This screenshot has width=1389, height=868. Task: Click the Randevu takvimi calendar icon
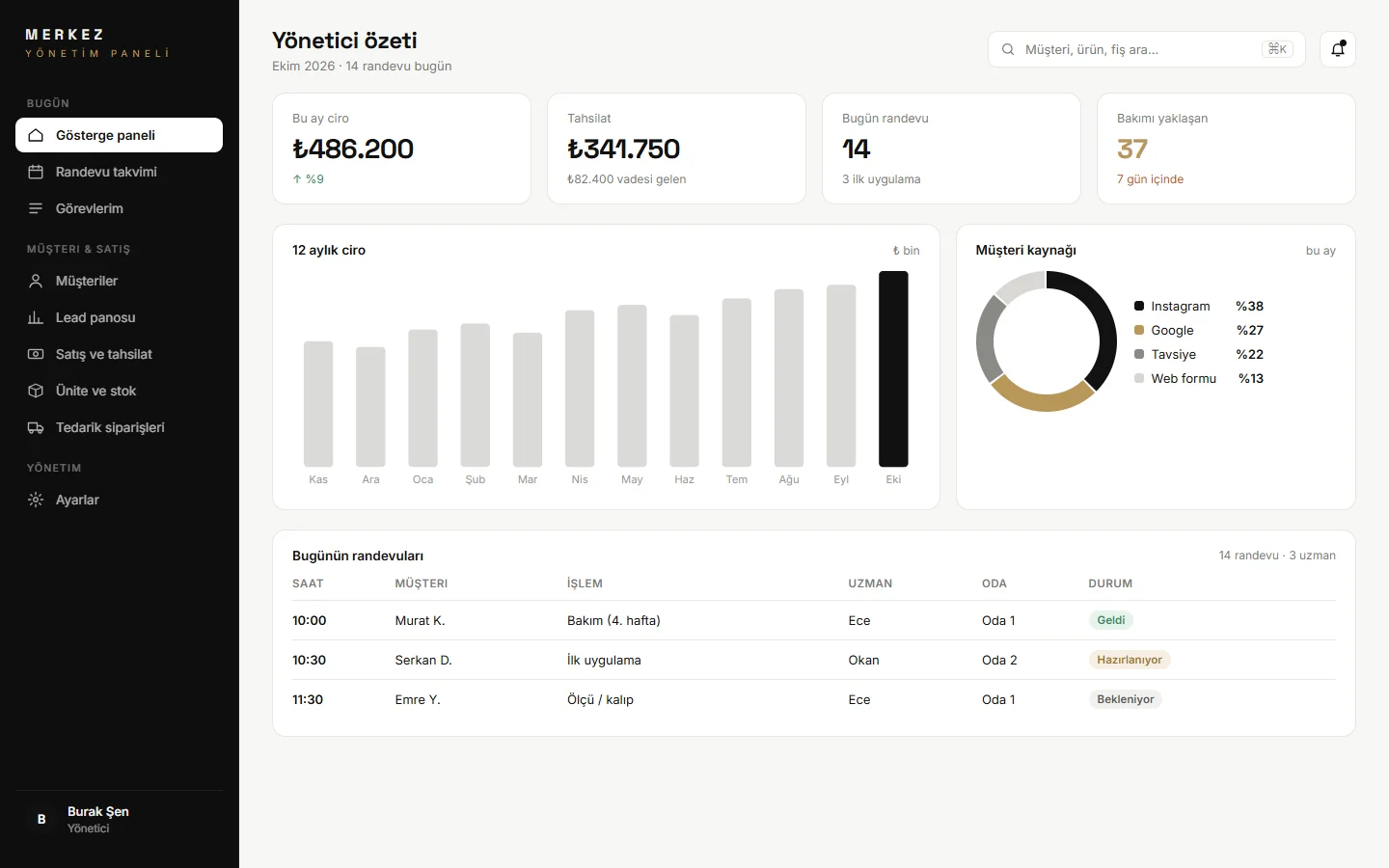point(36,172)
